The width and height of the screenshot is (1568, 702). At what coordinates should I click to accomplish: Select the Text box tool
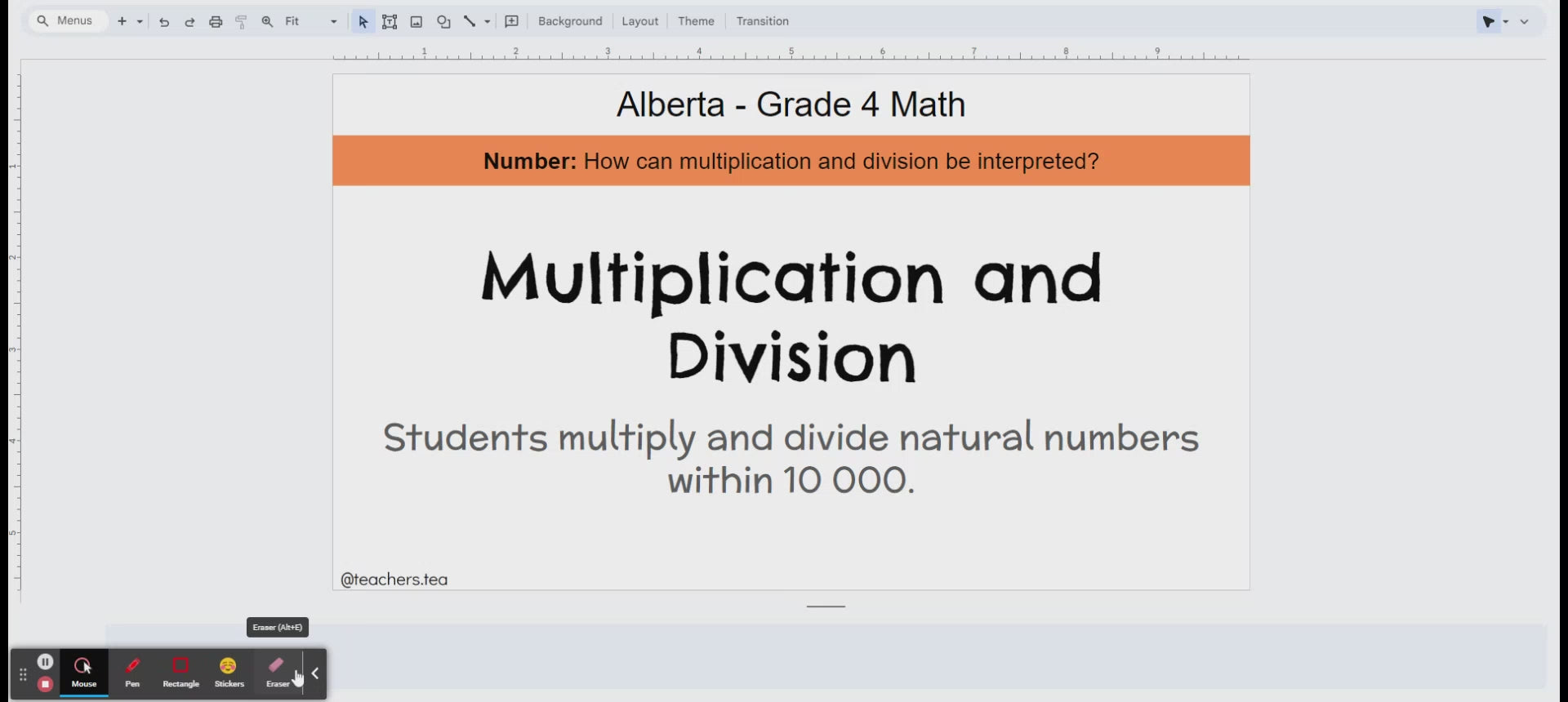pos(390,22)
